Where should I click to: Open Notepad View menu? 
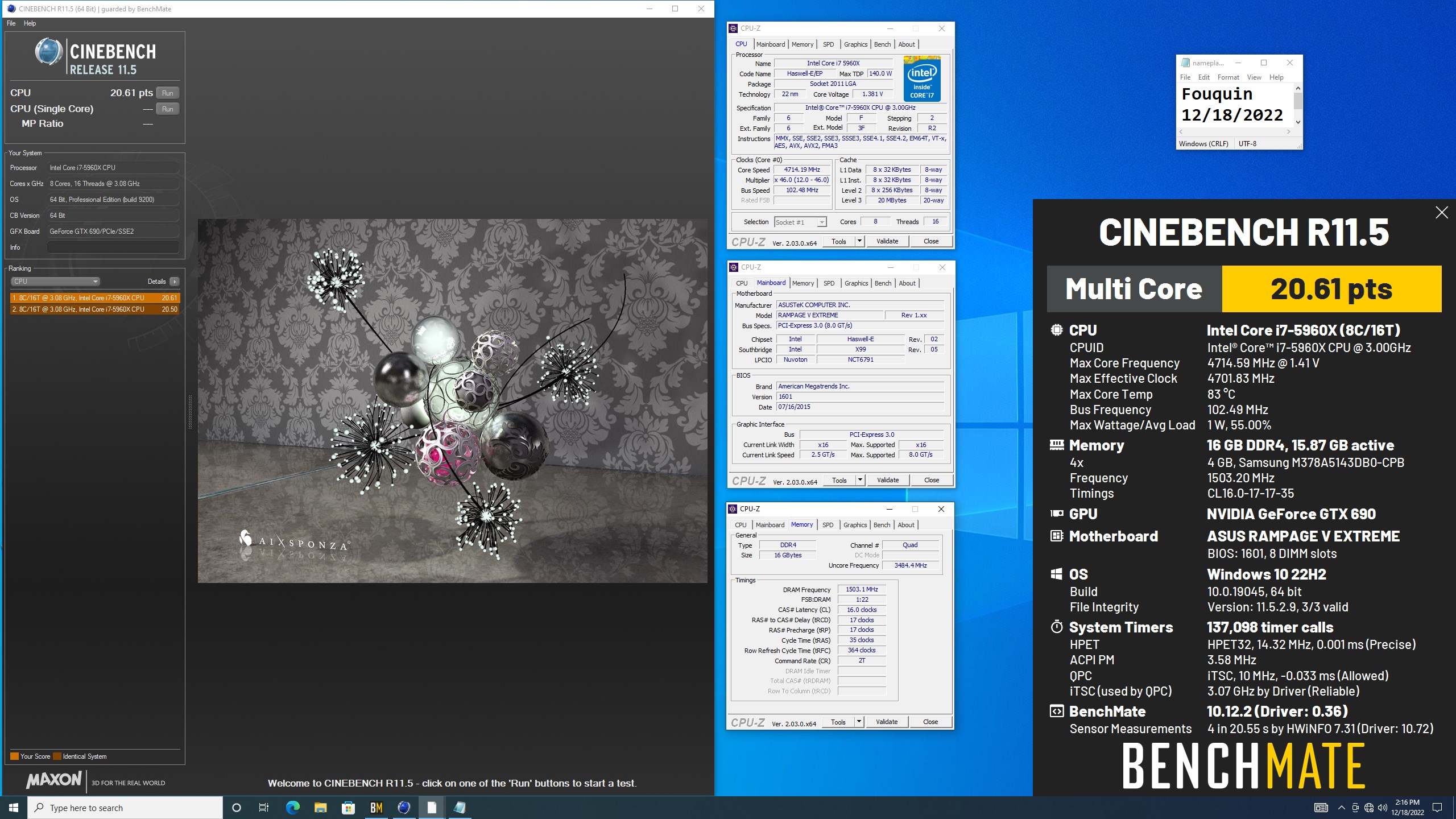[x=1254, y=77]
